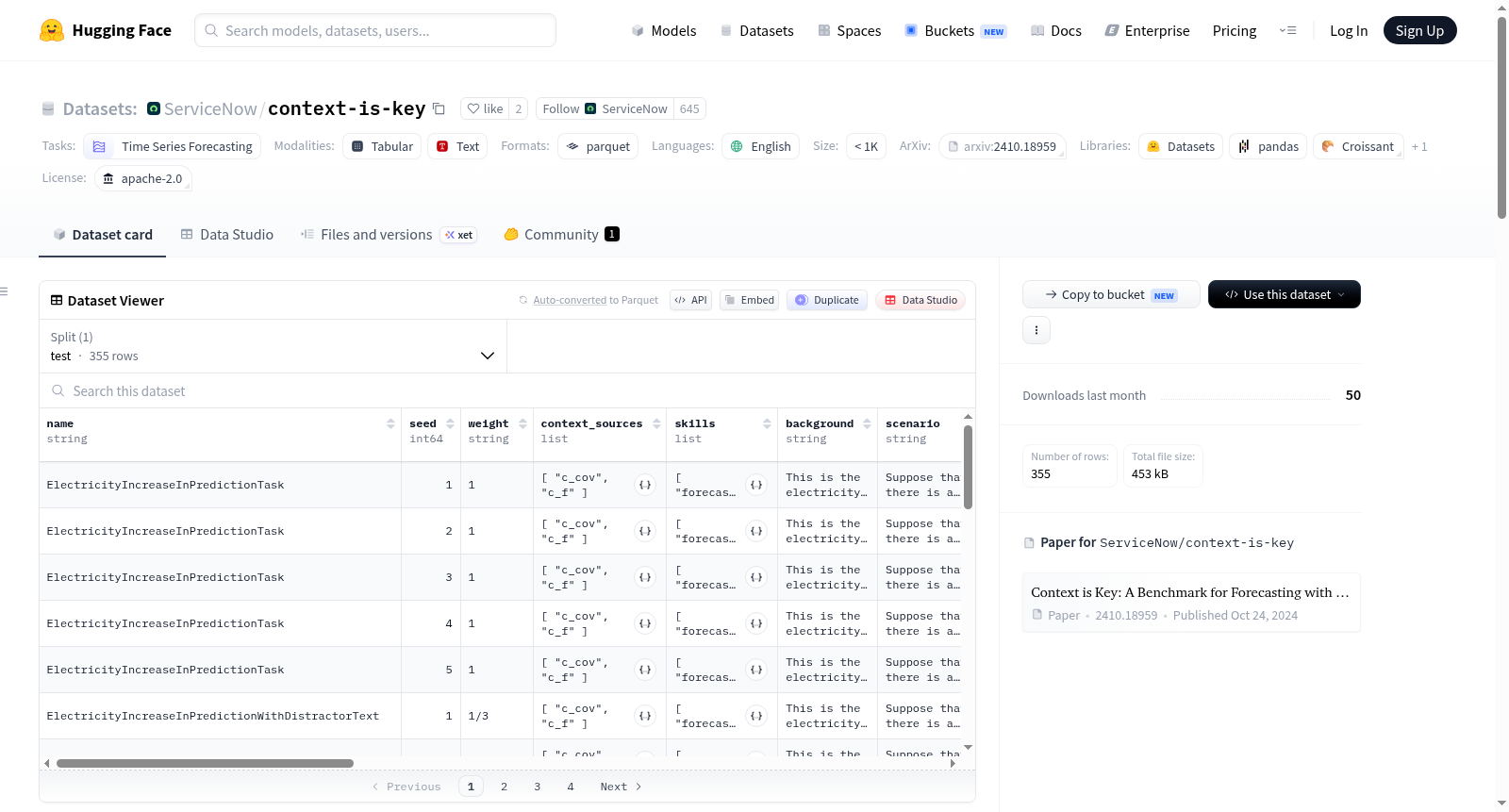Go to the Next page of rows
1509x812 pixels.
[x=621, y=787]
